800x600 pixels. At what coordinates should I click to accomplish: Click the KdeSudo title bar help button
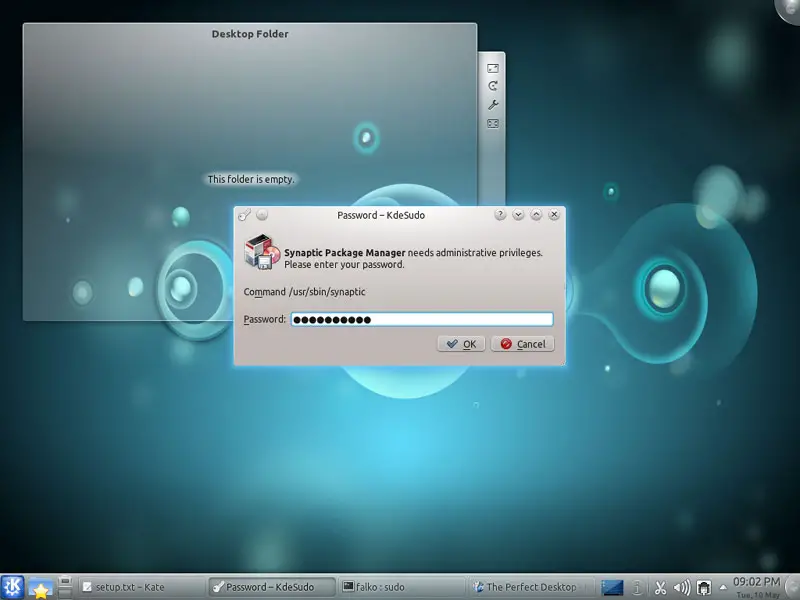500,215
